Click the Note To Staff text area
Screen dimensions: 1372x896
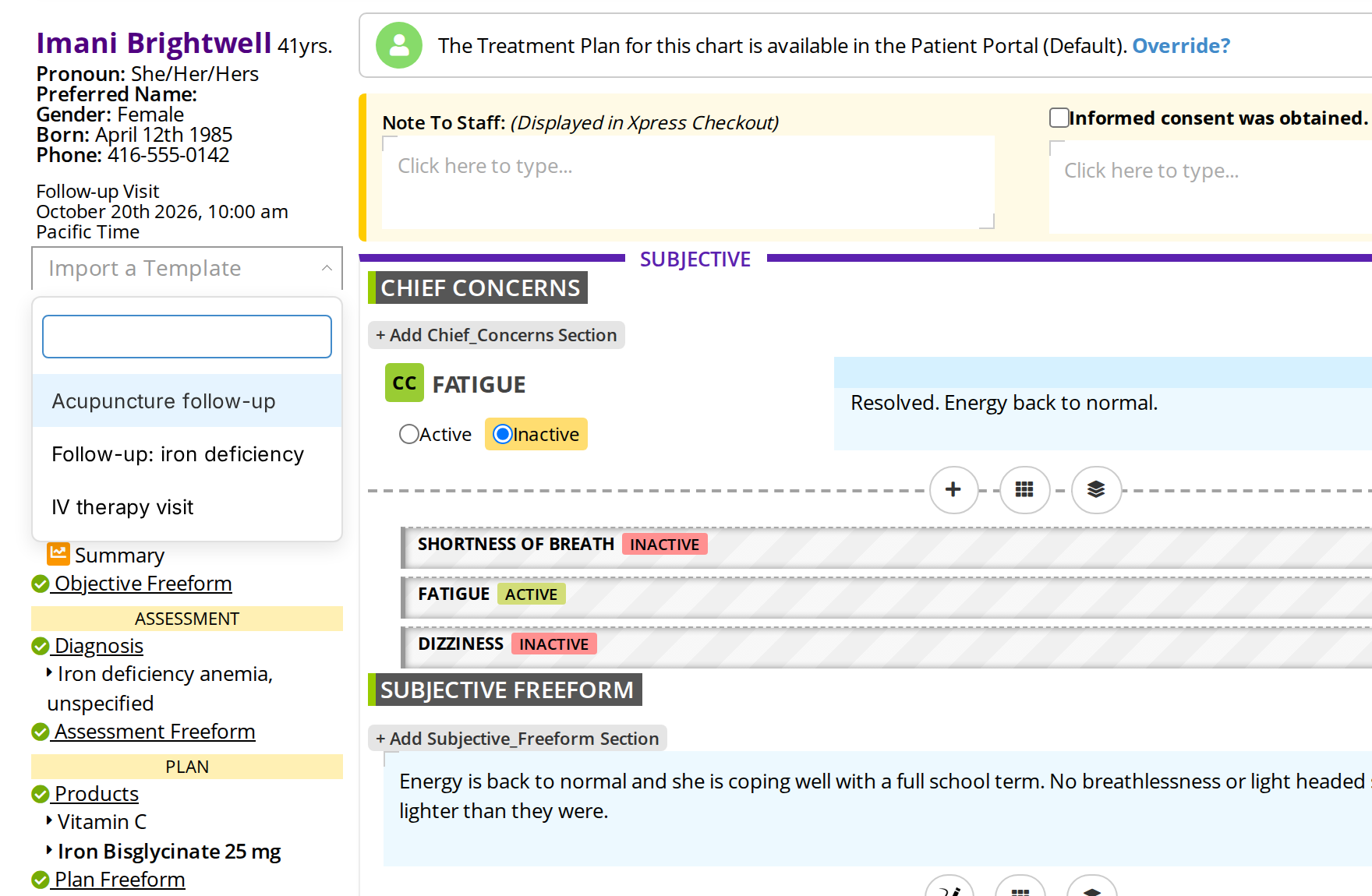tap(688, 182)
